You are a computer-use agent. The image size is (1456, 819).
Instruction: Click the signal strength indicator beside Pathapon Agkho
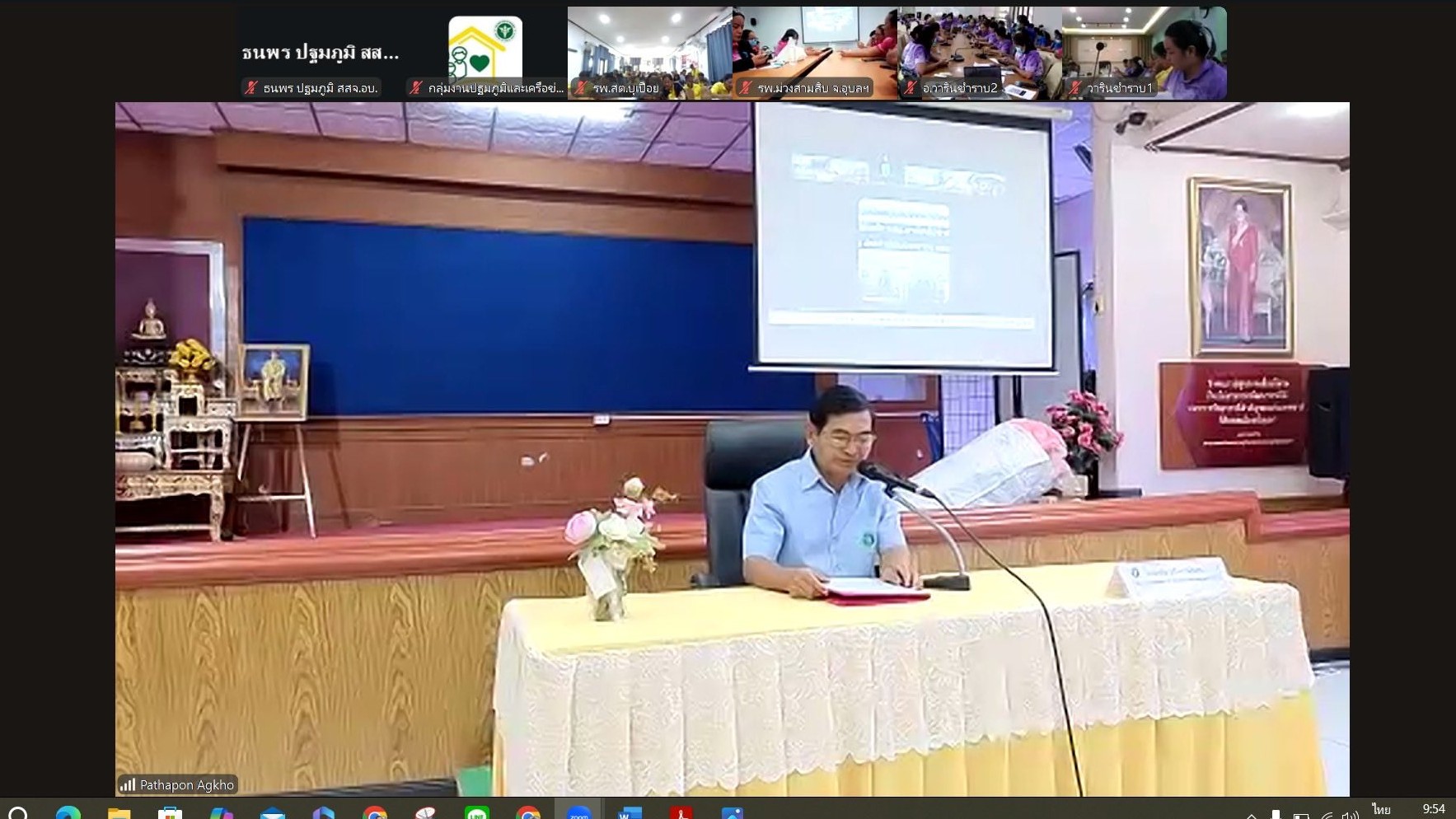click(129, 785)
